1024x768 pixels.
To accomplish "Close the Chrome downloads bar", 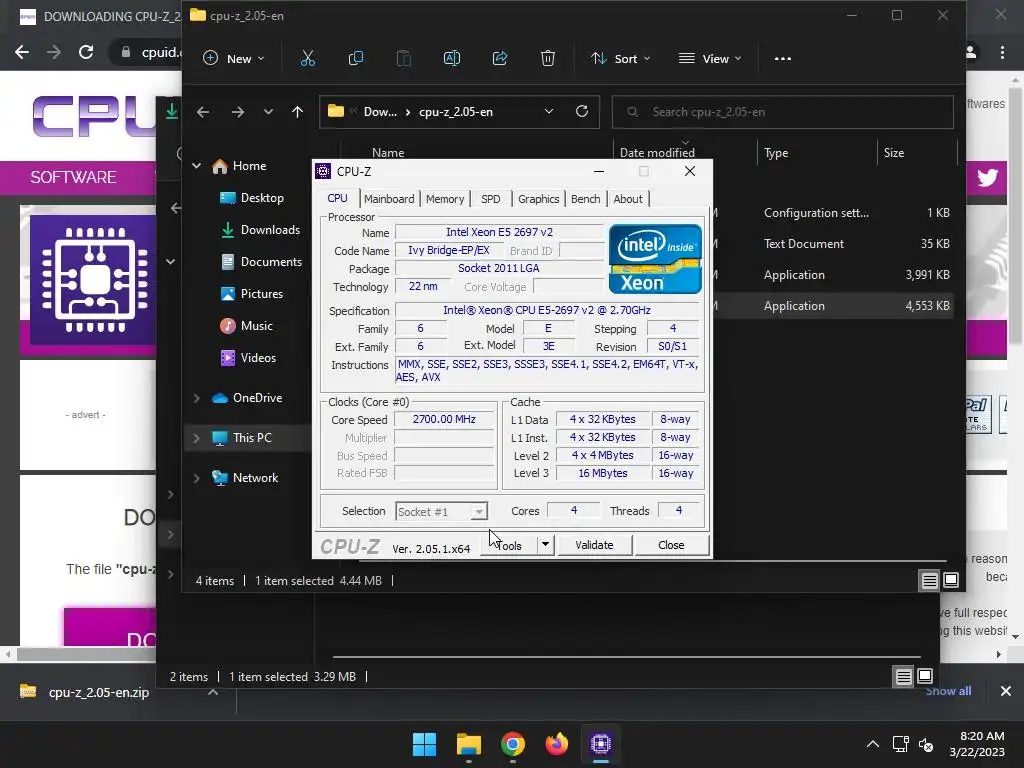I will coord(1006,691).
